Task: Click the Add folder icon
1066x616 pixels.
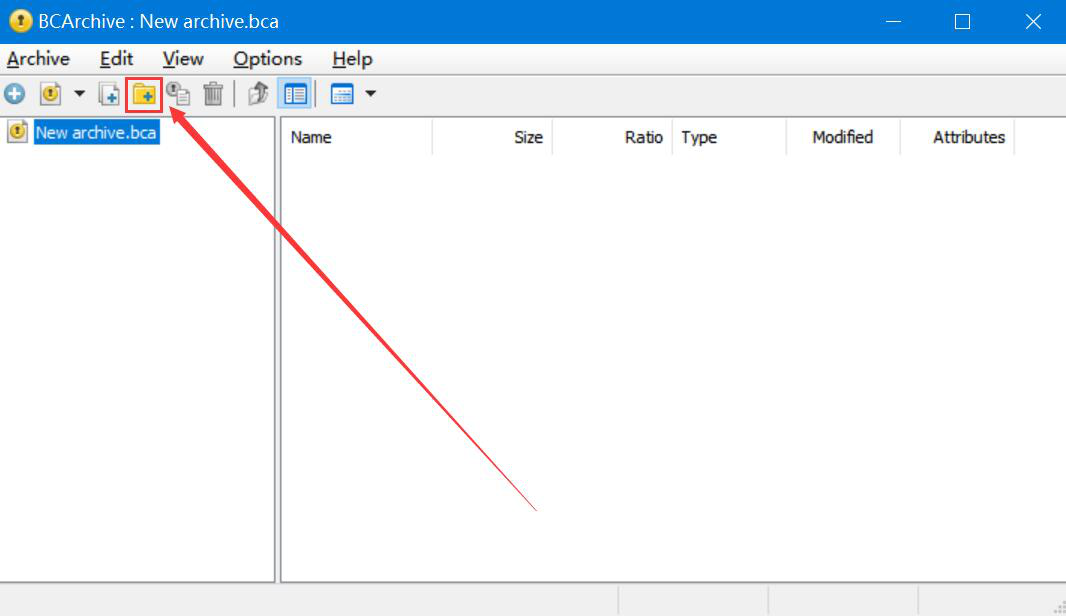Action: pos(144,95)
